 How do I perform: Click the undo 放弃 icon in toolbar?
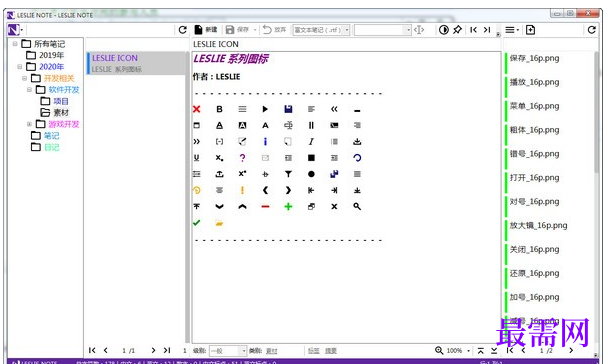point(274,30)
